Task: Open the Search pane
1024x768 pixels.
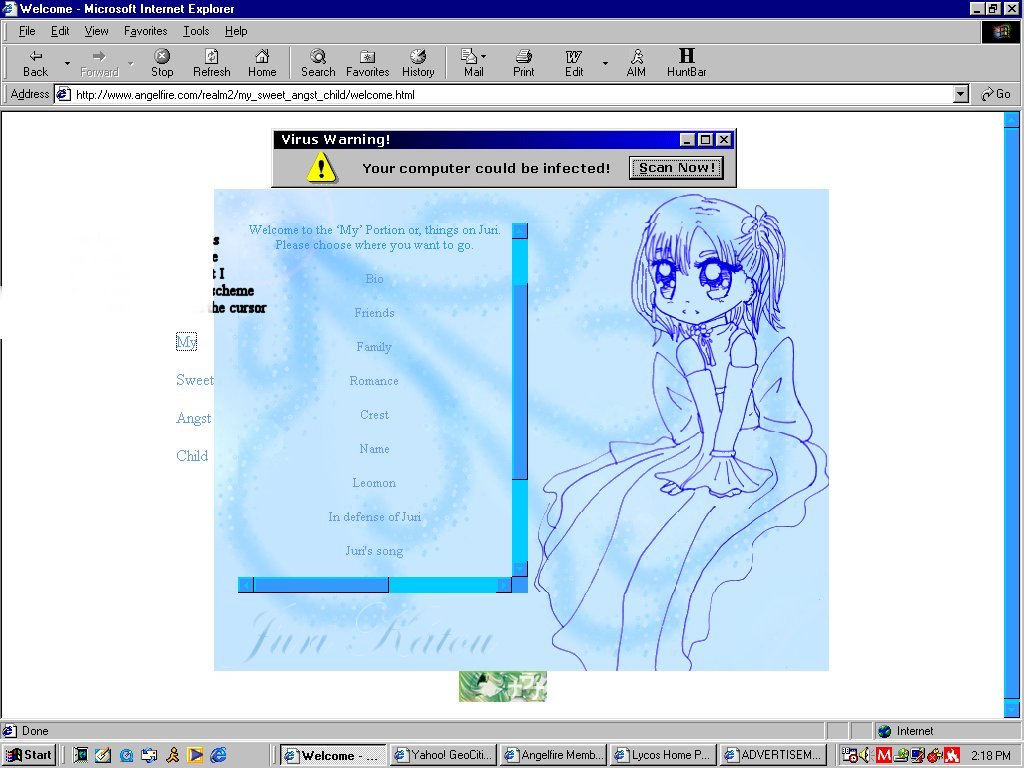Action: point(318,63)
